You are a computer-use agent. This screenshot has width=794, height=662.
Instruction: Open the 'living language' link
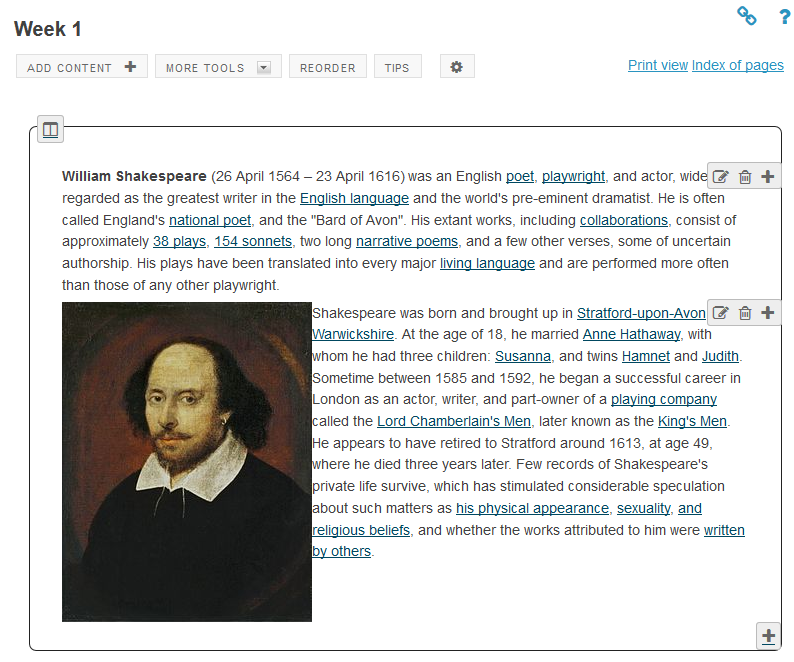click(487, 263)
